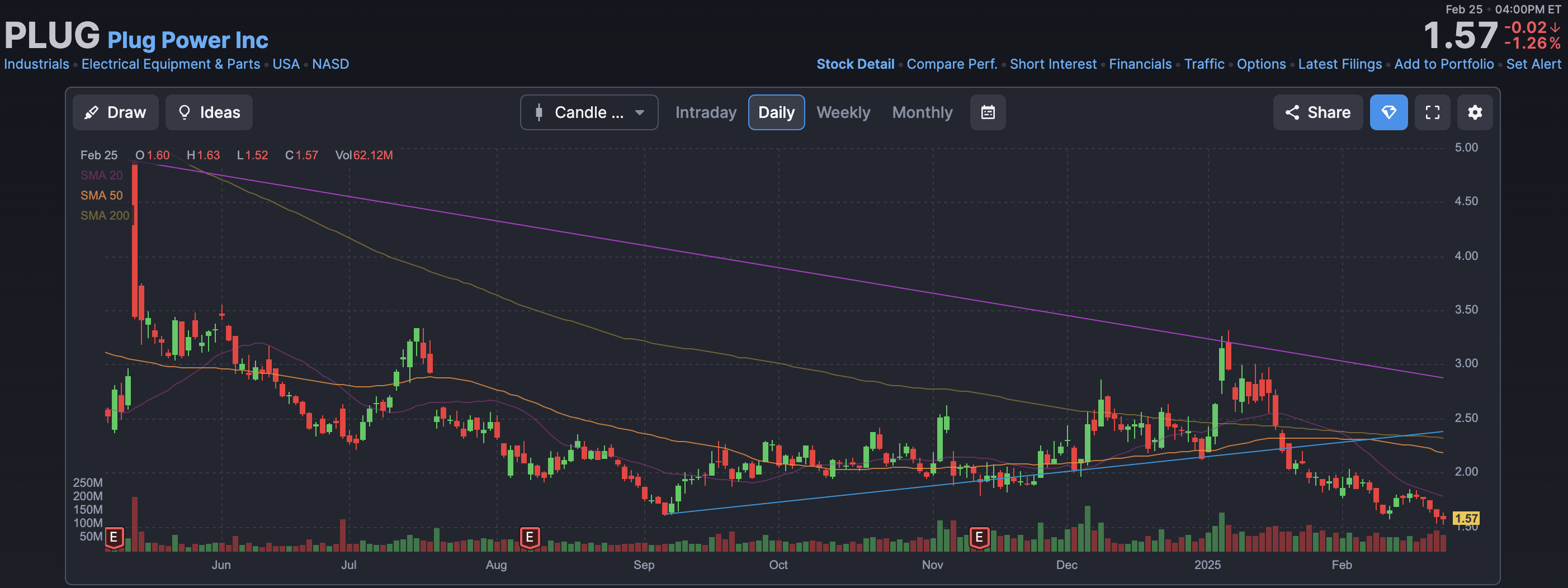The height and width of the screenshot is (588, 1568).
Task: Open chart settings gear
Action: pos(1474,112)
